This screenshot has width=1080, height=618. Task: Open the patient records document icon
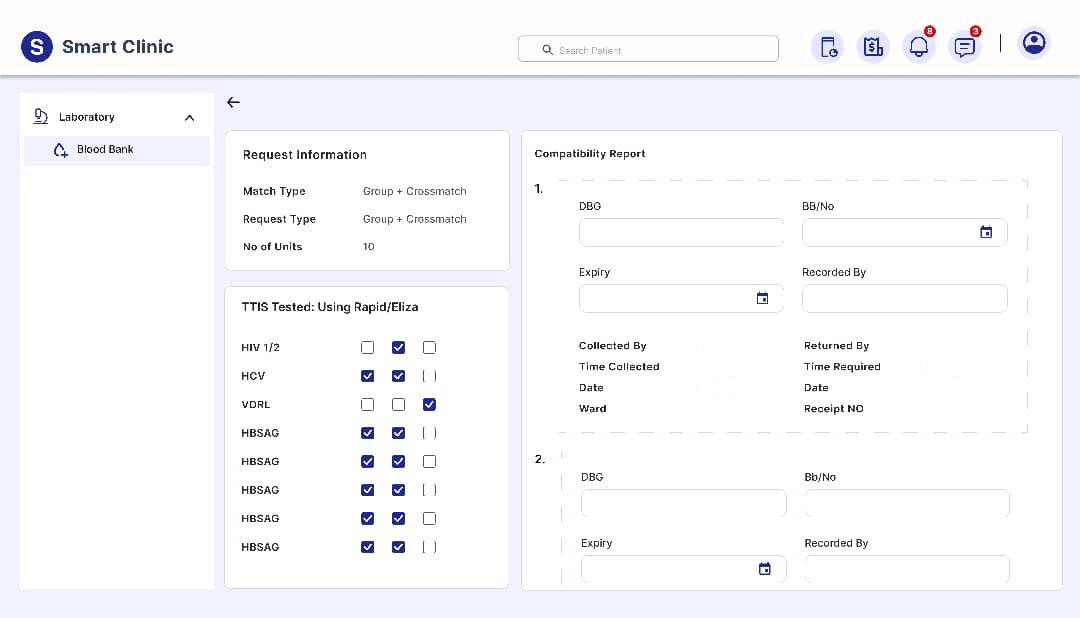coord(828,47)
